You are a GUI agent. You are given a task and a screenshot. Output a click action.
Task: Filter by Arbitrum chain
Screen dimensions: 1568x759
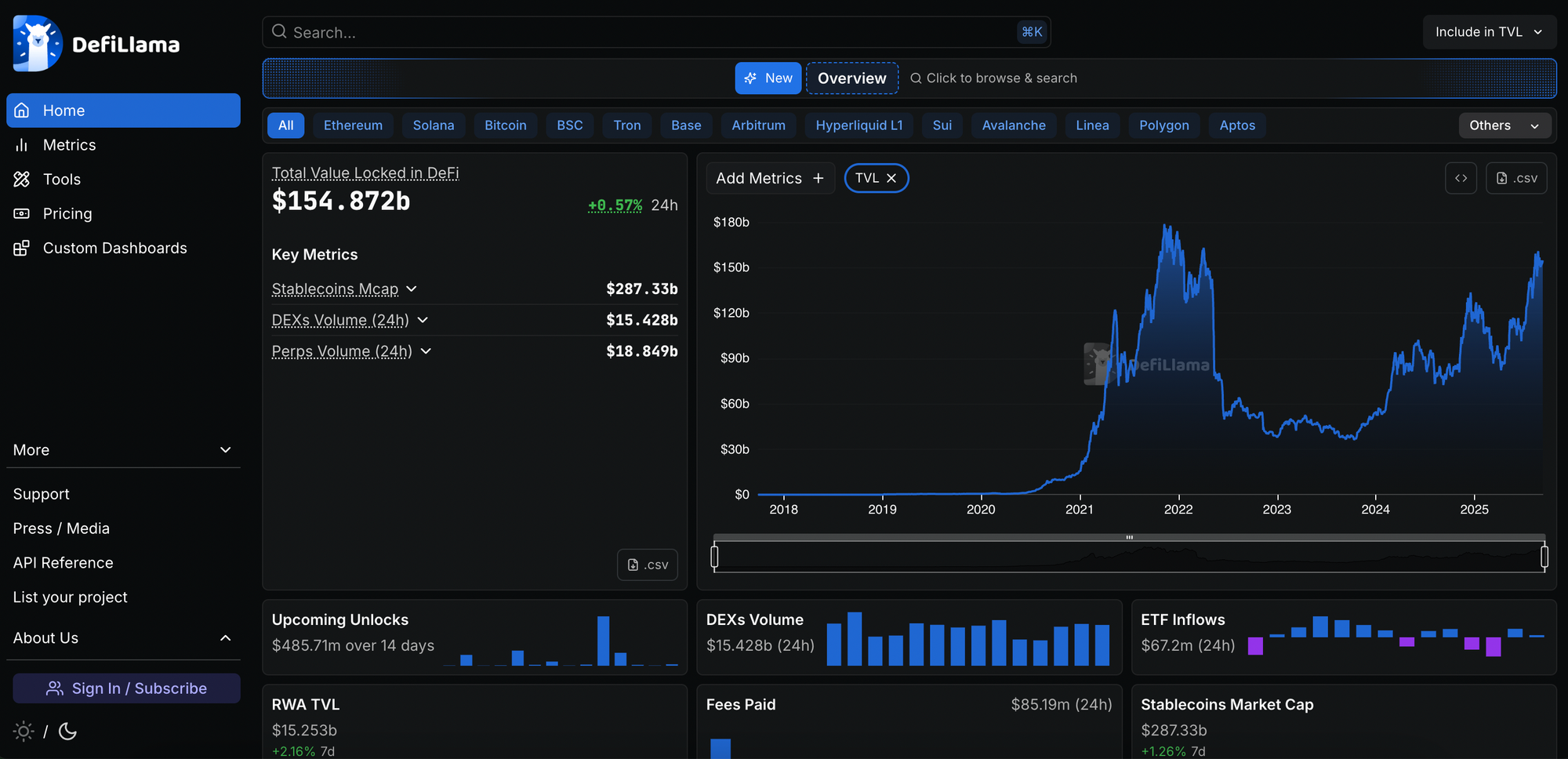click(x=759, y=125)
